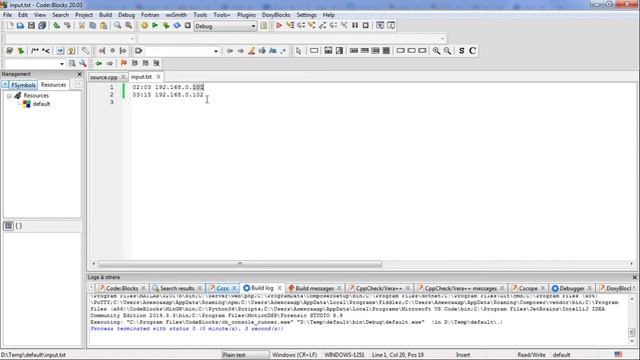Click the Build and run icon
The height and width of the screenshot is (360, 640).
point(166,26)
